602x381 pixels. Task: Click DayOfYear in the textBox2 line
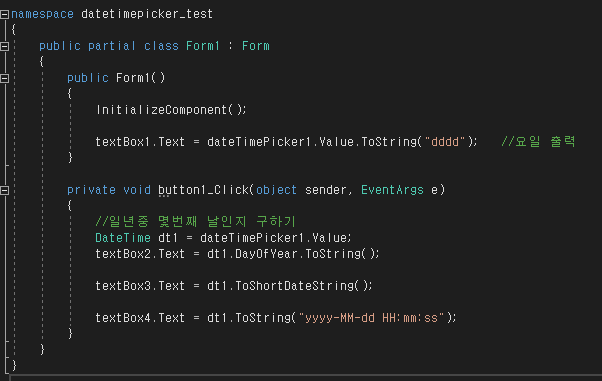pyautogui.click(x=266, y=253)
